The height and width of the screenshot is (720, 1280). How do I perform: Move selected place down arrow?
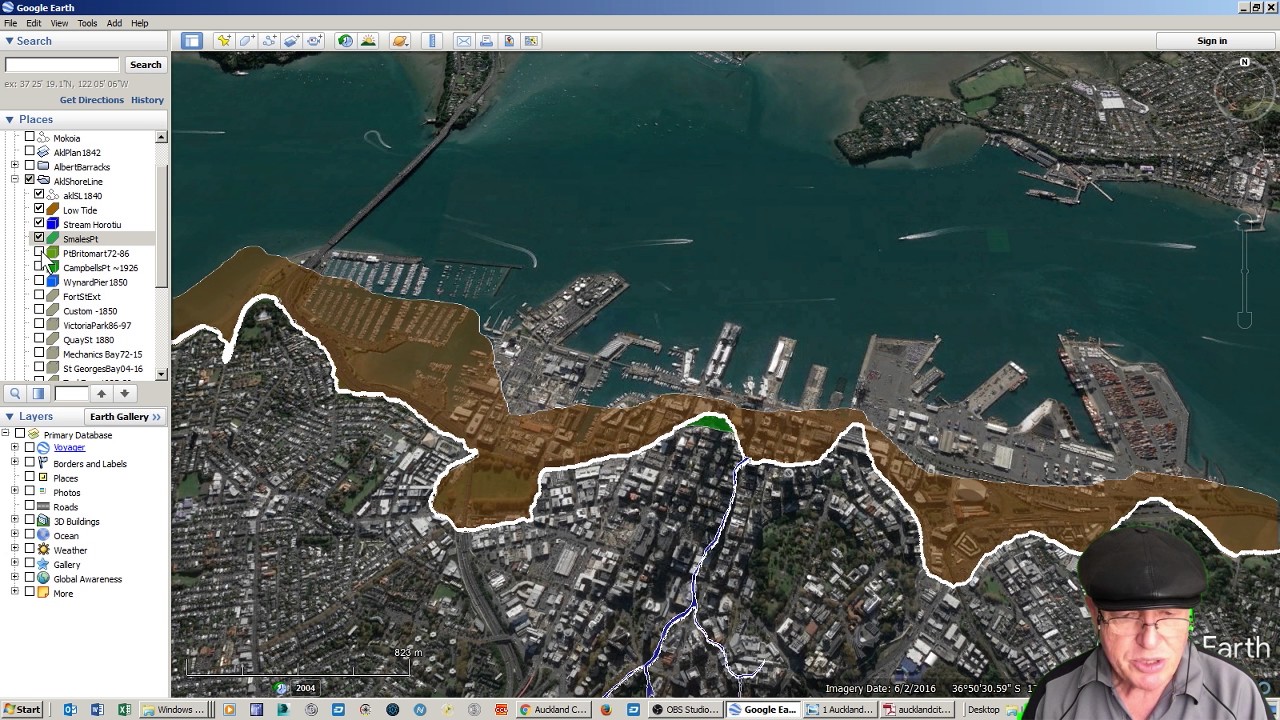pos(124,393)
